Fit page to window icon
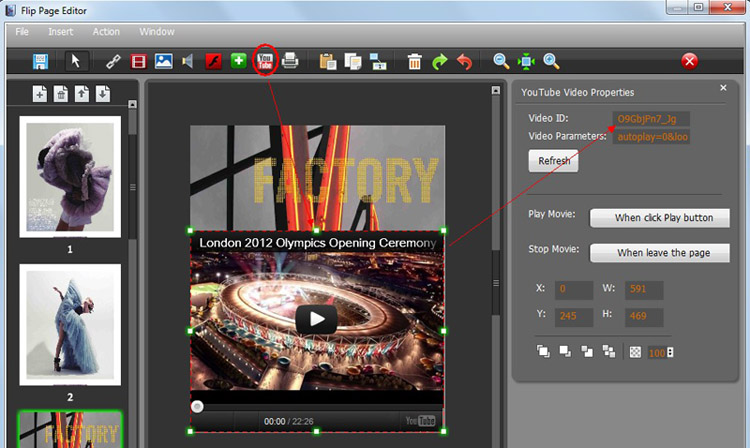 tap(526, 61)
